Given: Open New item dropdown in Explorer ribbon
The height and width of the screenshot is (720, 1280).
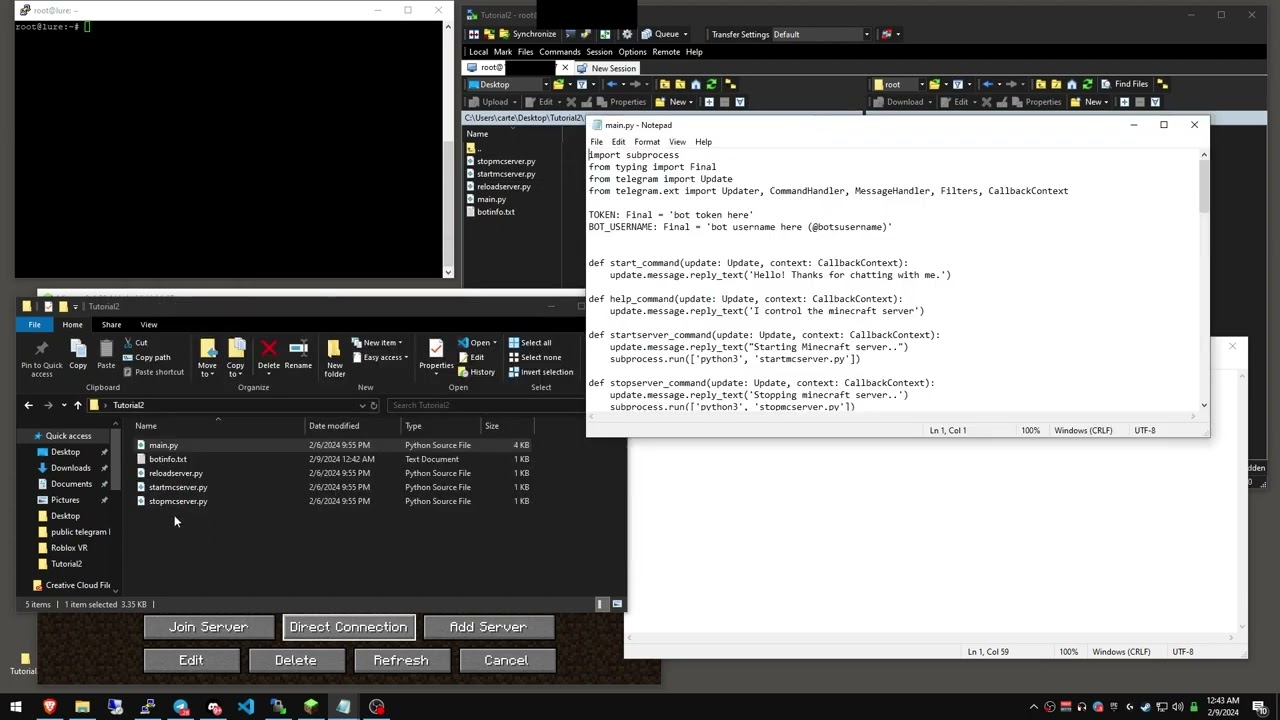Looking at the screenshot, I should pyautogui.click(x=378, y=343).
